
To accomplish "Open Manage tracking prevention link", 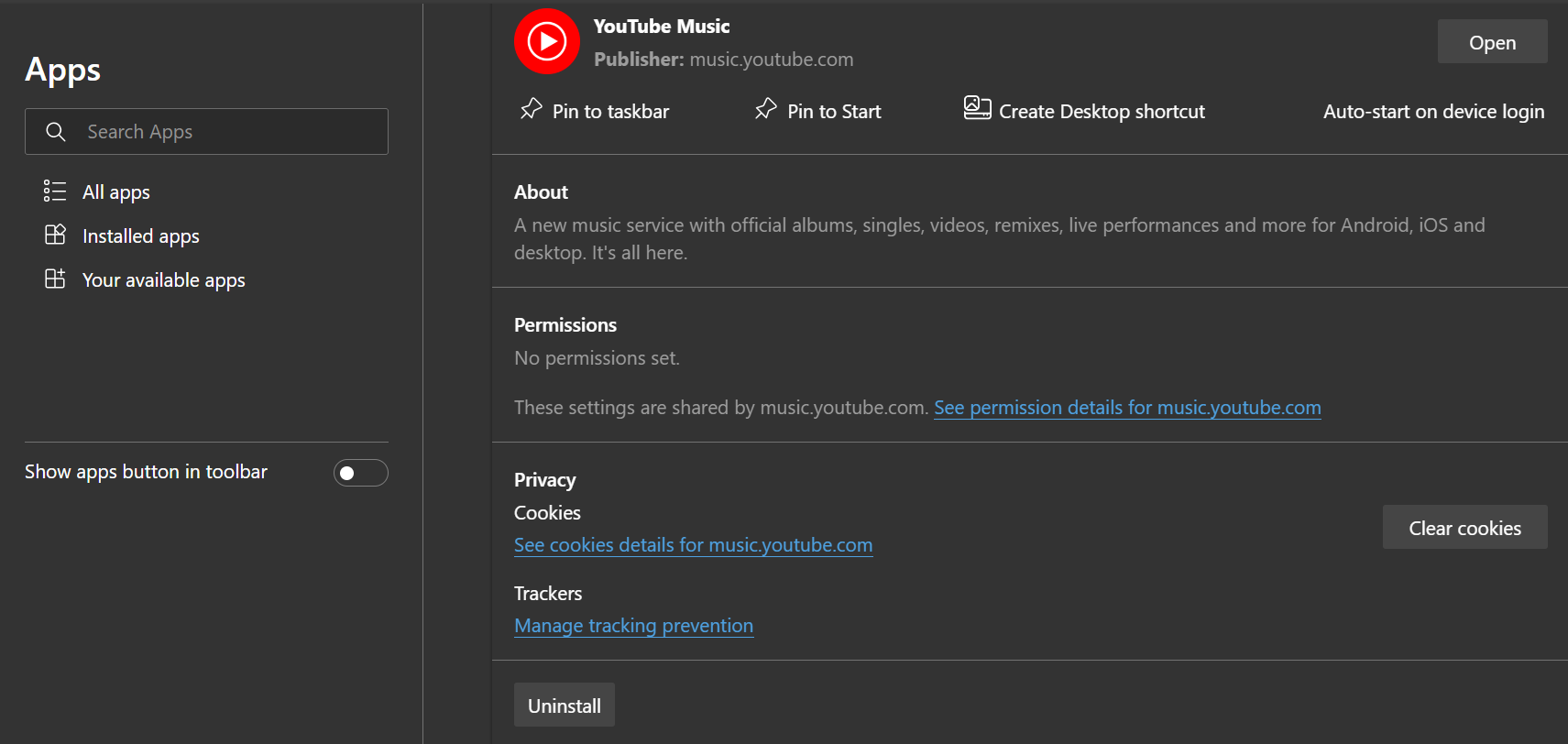I will (x=633, y=626).
